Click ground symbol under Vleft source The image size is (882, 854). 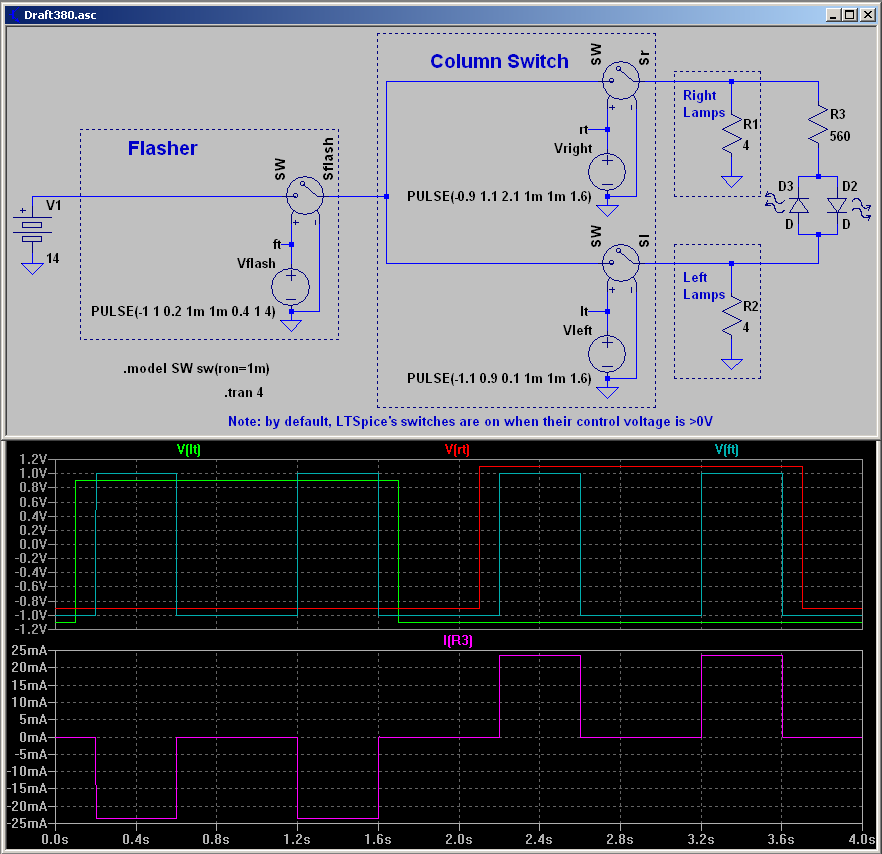[607, 392]
